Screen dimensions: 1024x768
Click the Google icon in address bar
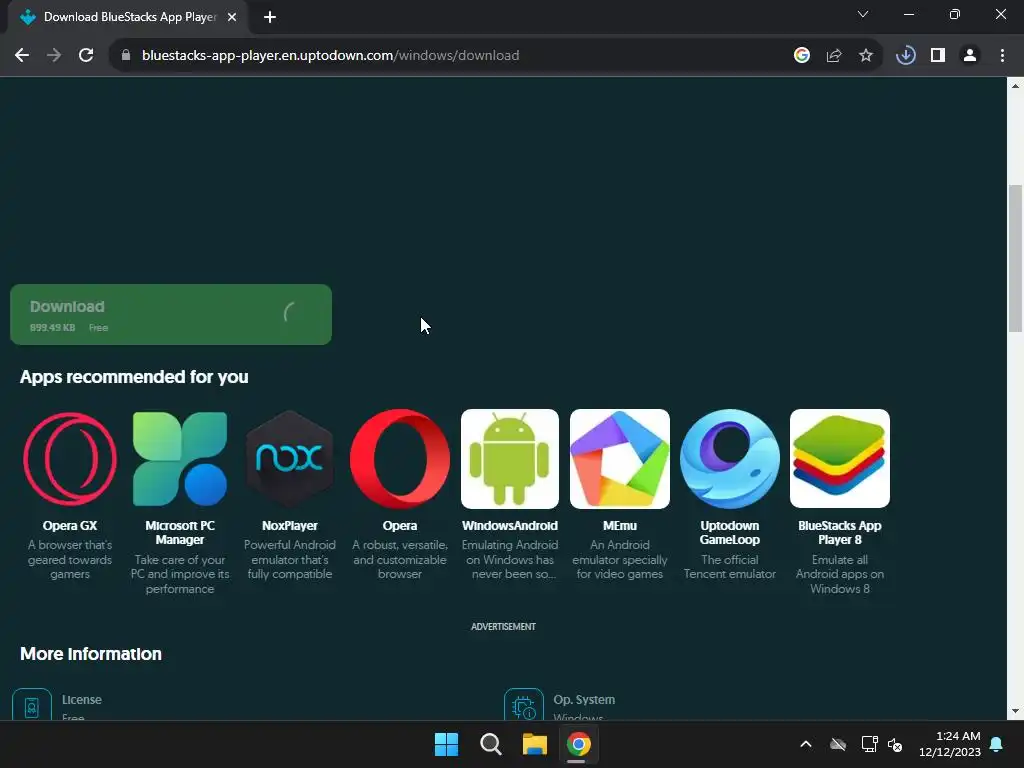point(802,56)
